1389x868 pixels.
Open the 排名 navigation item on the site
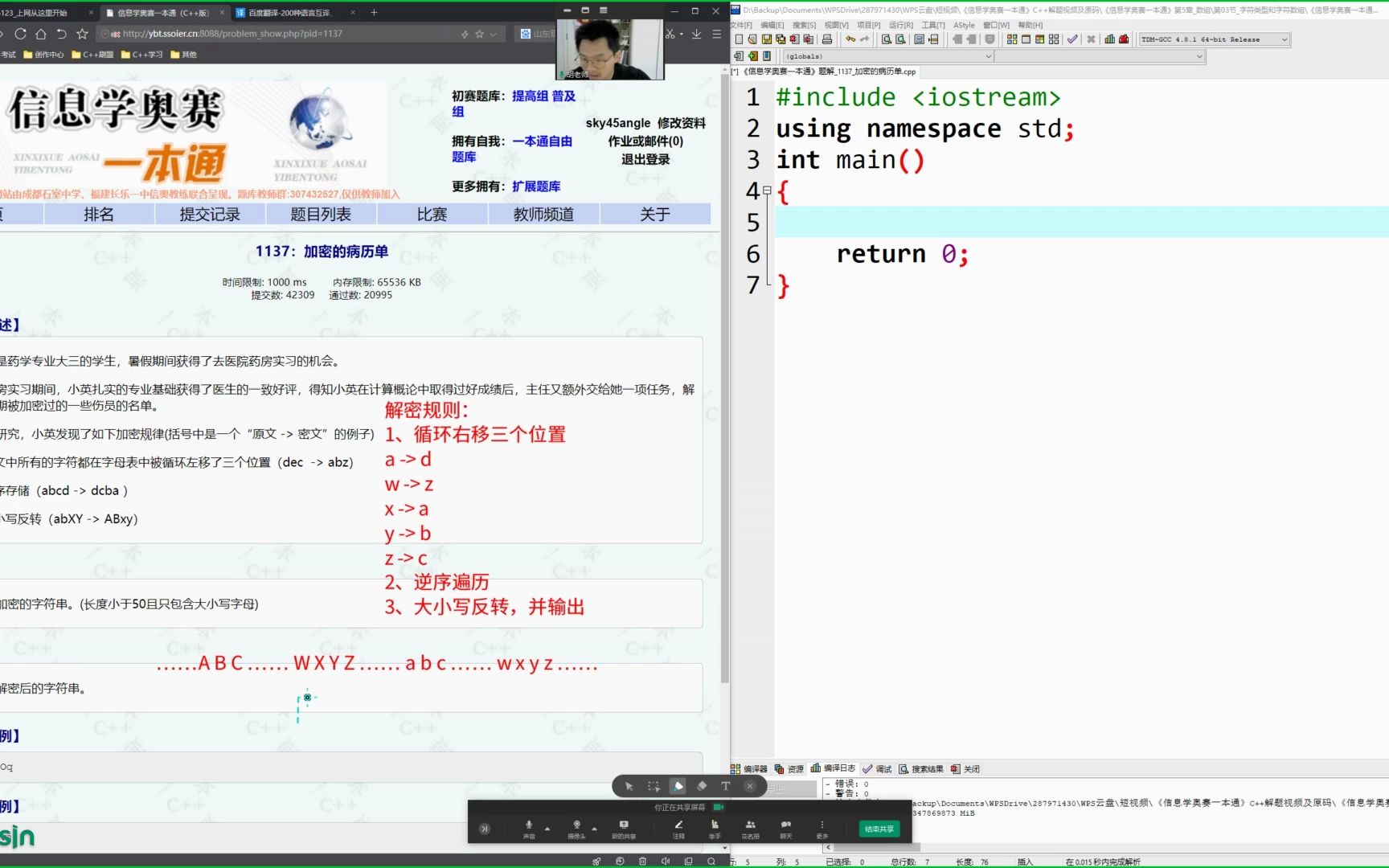pyautogui.click(x=99, y=214)
